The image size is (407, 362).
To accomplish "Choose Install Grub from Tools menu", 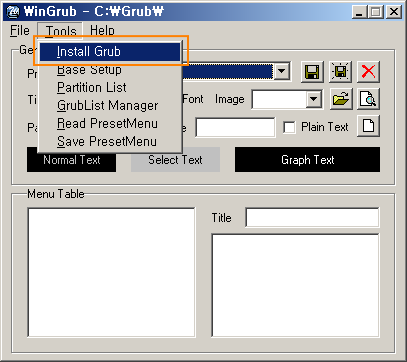I will (110, 52).
